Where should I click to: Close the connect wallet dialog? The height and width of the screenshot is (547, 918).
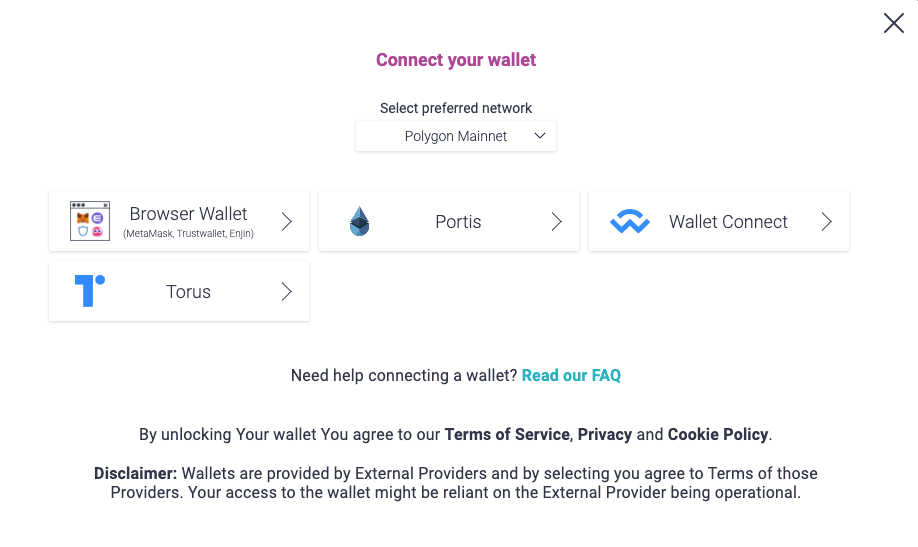tap(893, 23)
